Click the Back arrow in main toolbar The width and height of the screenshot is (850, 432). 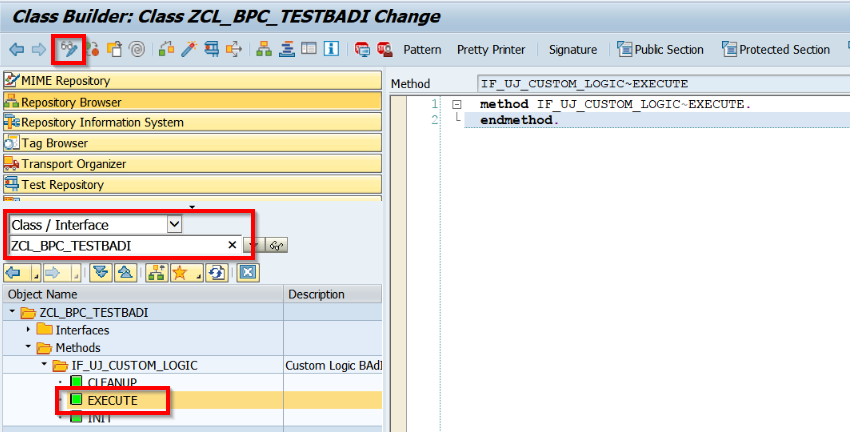(17, 50)
